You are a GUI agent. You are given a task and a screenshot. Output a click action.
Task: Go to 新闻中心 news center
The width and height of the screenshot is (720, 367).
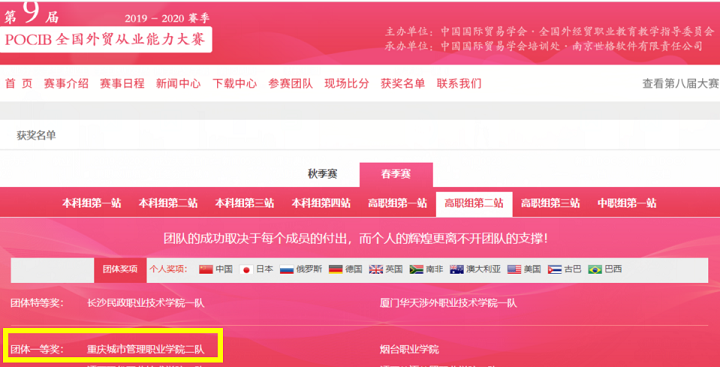pos(178,84)
